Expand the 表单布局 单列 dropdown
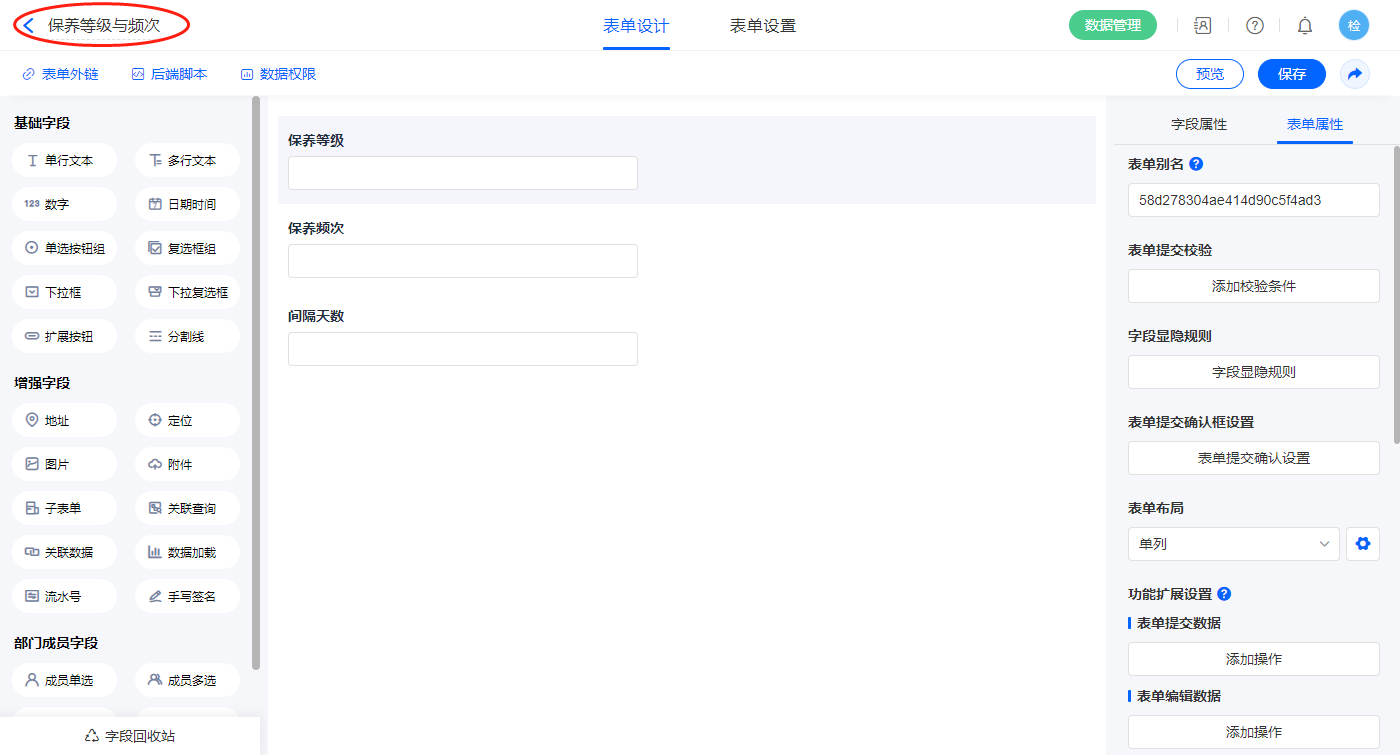The width and height of the screenshot is (1400, 755). coord(1233,544)
